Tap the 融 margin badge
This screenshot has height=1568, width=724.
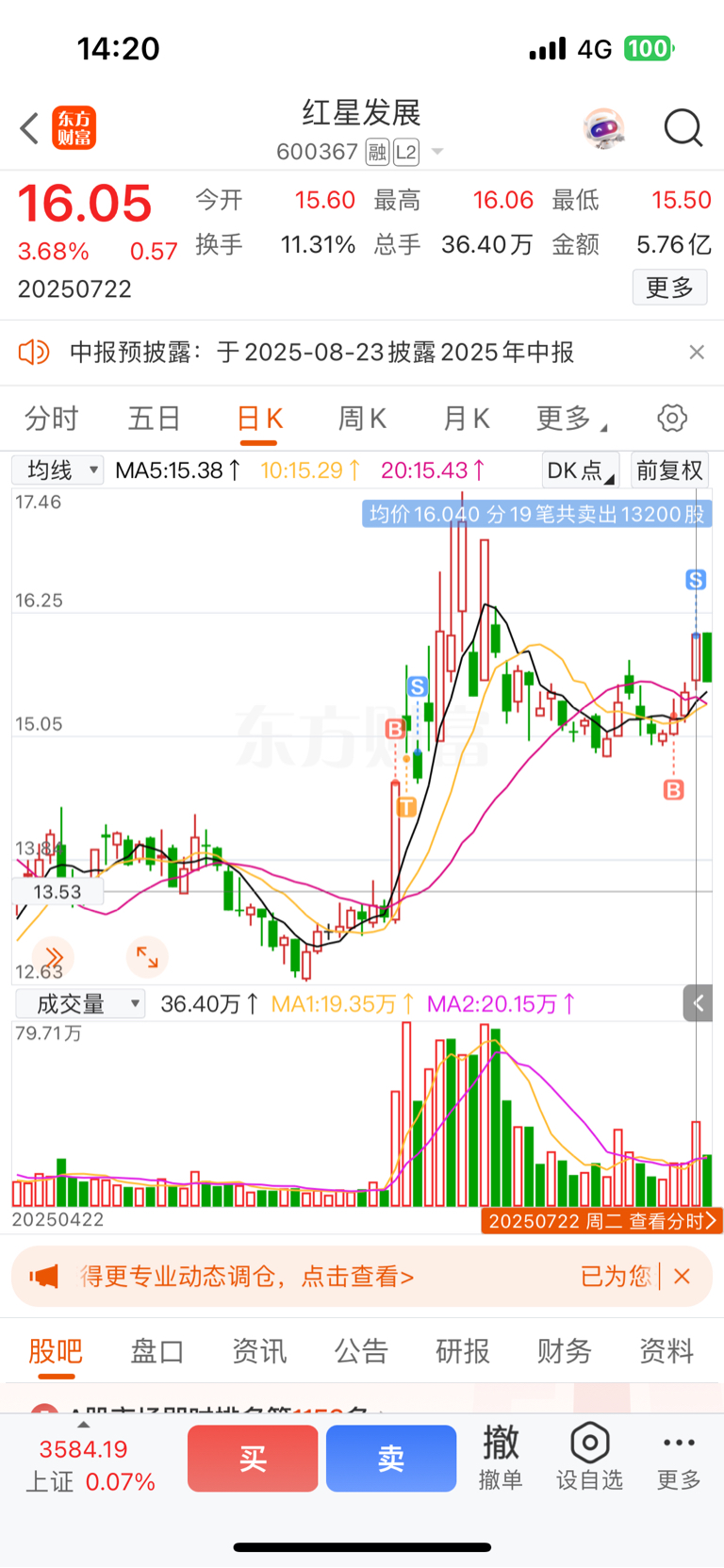pyautogui.click(x=377, y=152)
